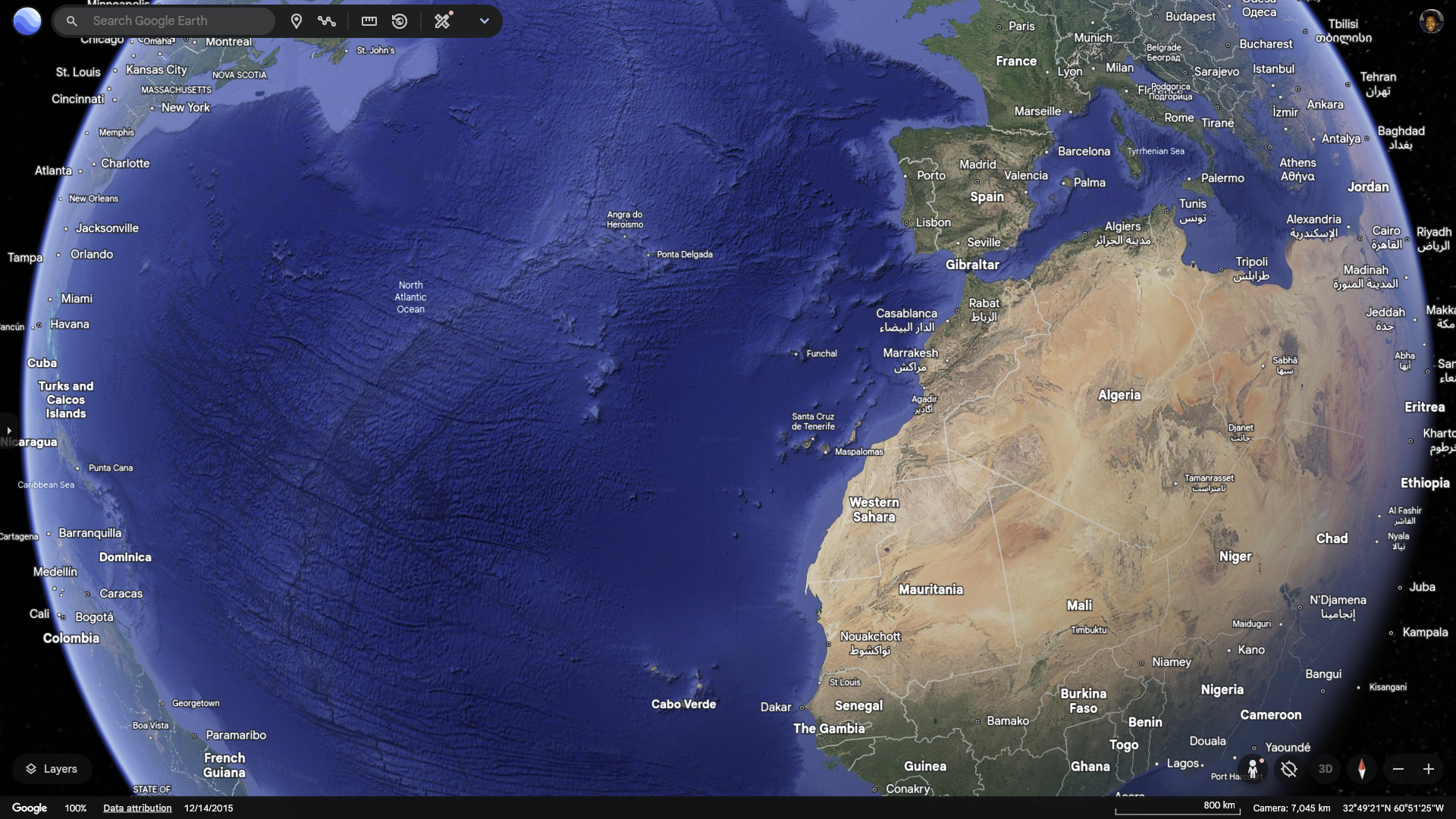
Task: Click the Miami city label
Action: coord(77,299)
